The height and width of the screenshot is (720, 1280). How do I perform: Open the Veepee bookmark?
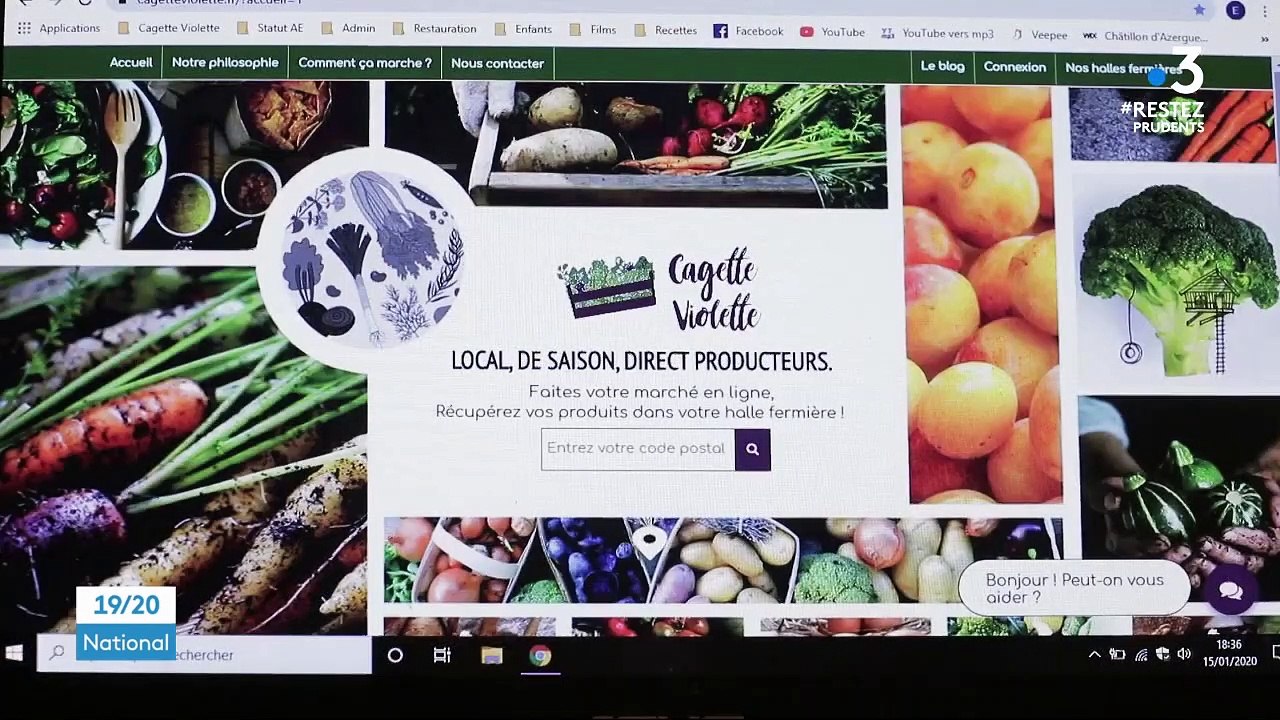[x=1039, y=35]
